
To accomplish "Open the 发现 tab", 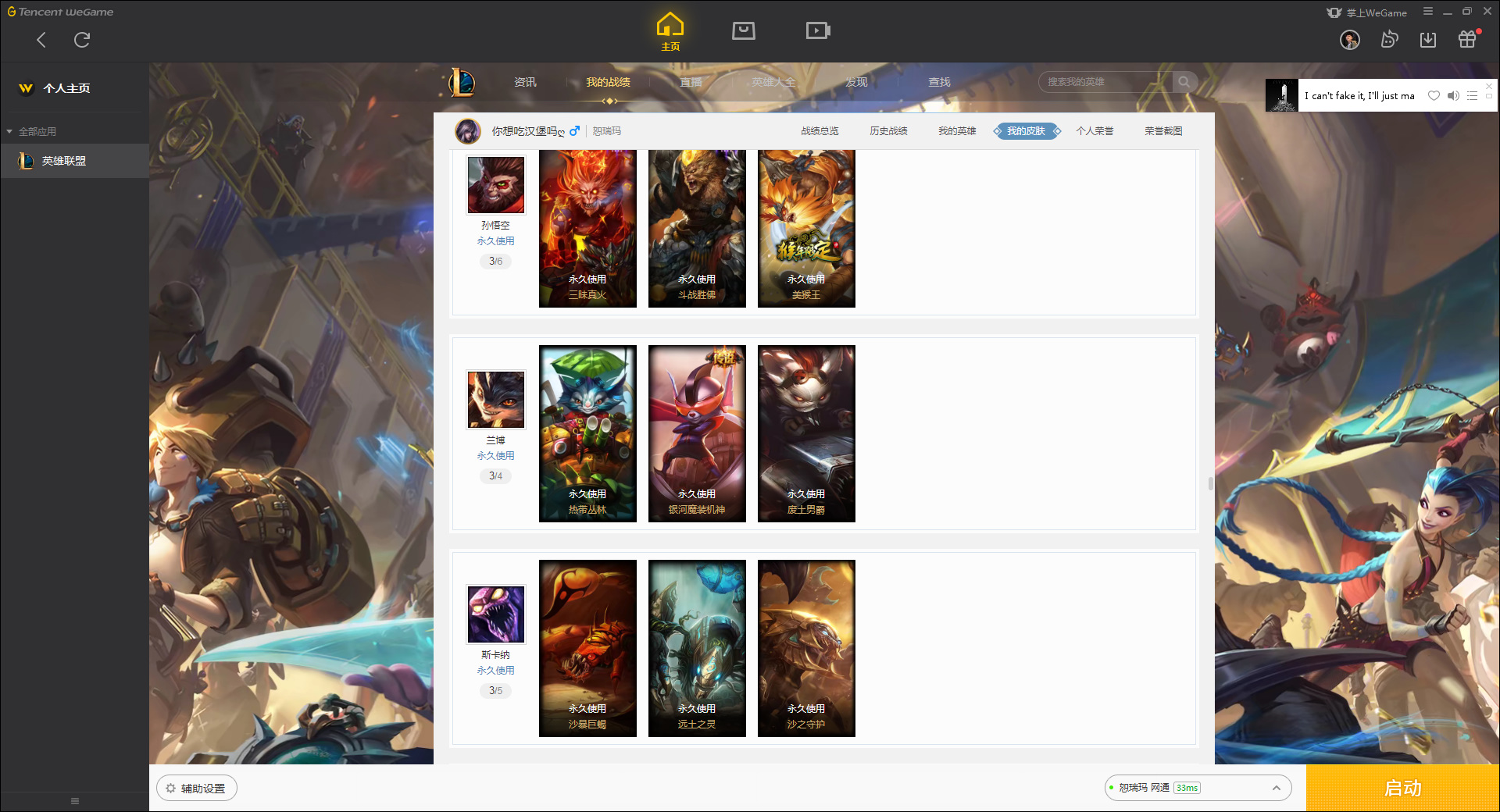I will pos(856,82).
